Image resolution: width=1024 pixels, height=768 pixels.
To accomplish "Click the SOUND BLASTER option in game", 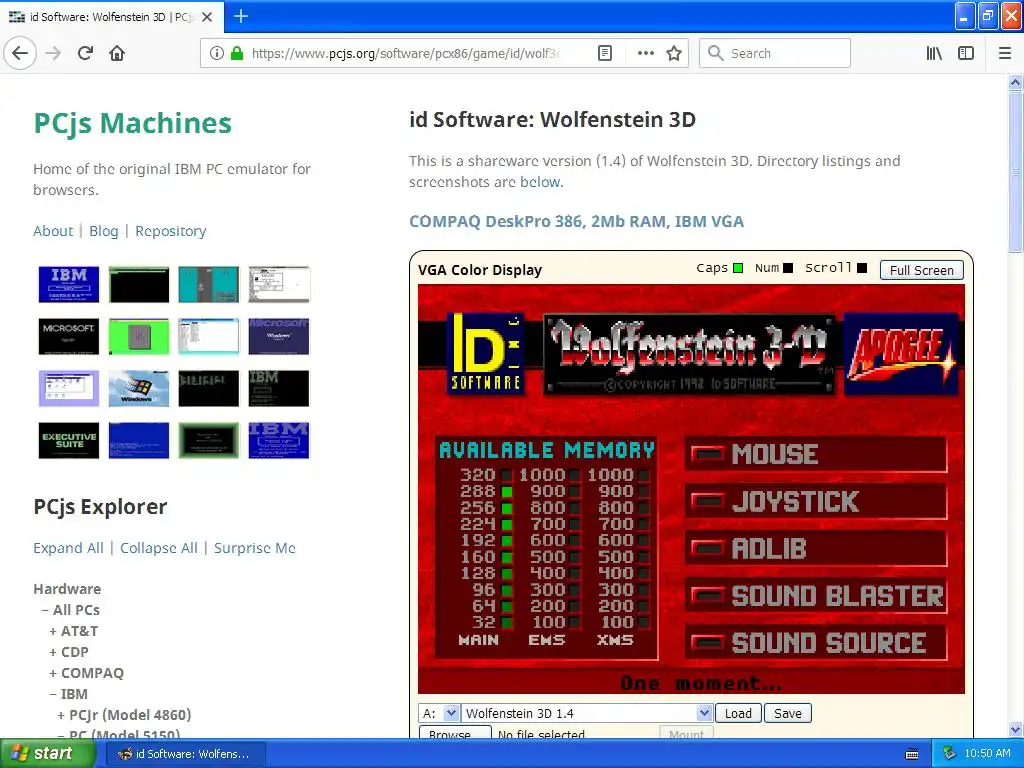I will tap(816, 596).
